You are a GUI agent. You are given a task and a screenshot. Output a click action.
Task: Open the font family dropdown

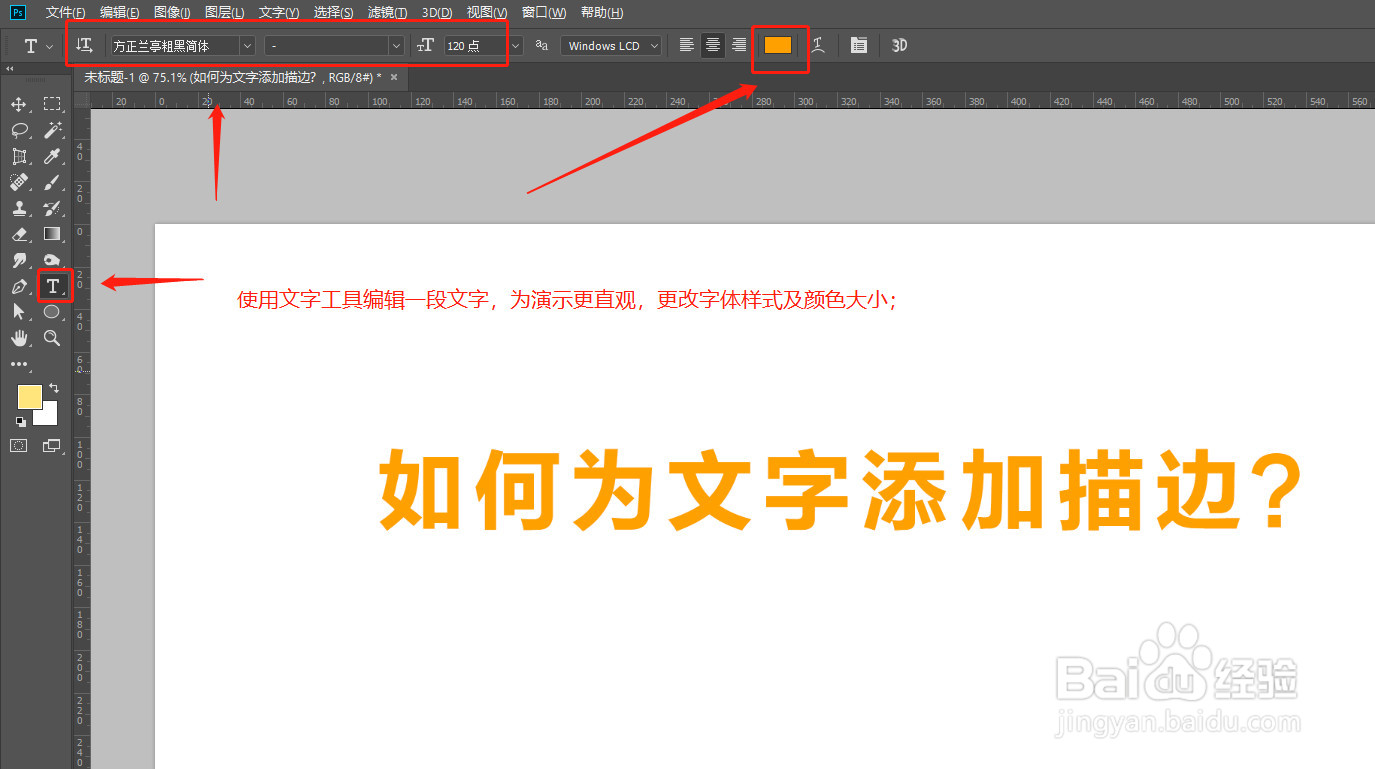247,45
